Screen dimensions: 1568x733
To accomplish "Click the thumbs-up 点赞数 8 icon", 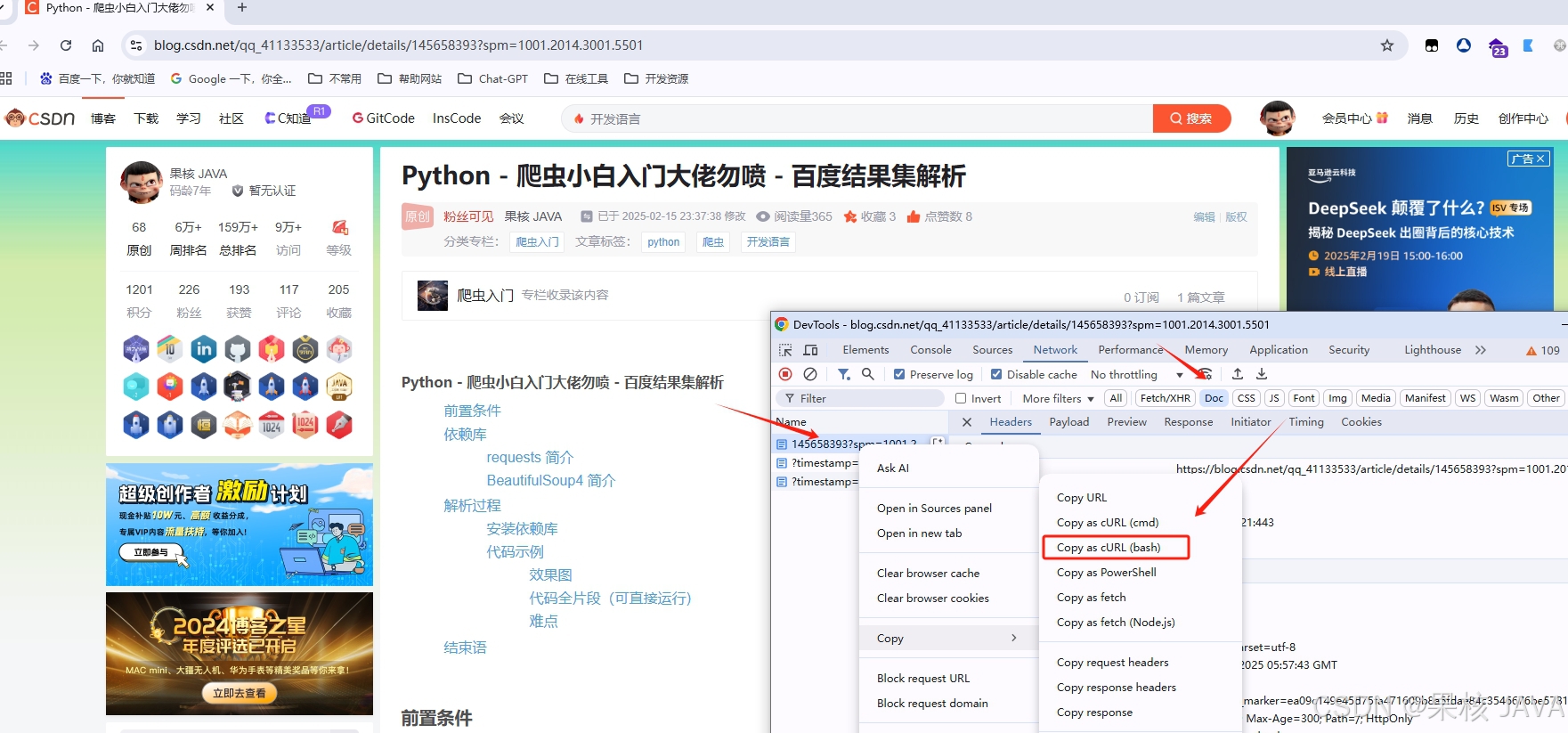I will tap(914, 216).
